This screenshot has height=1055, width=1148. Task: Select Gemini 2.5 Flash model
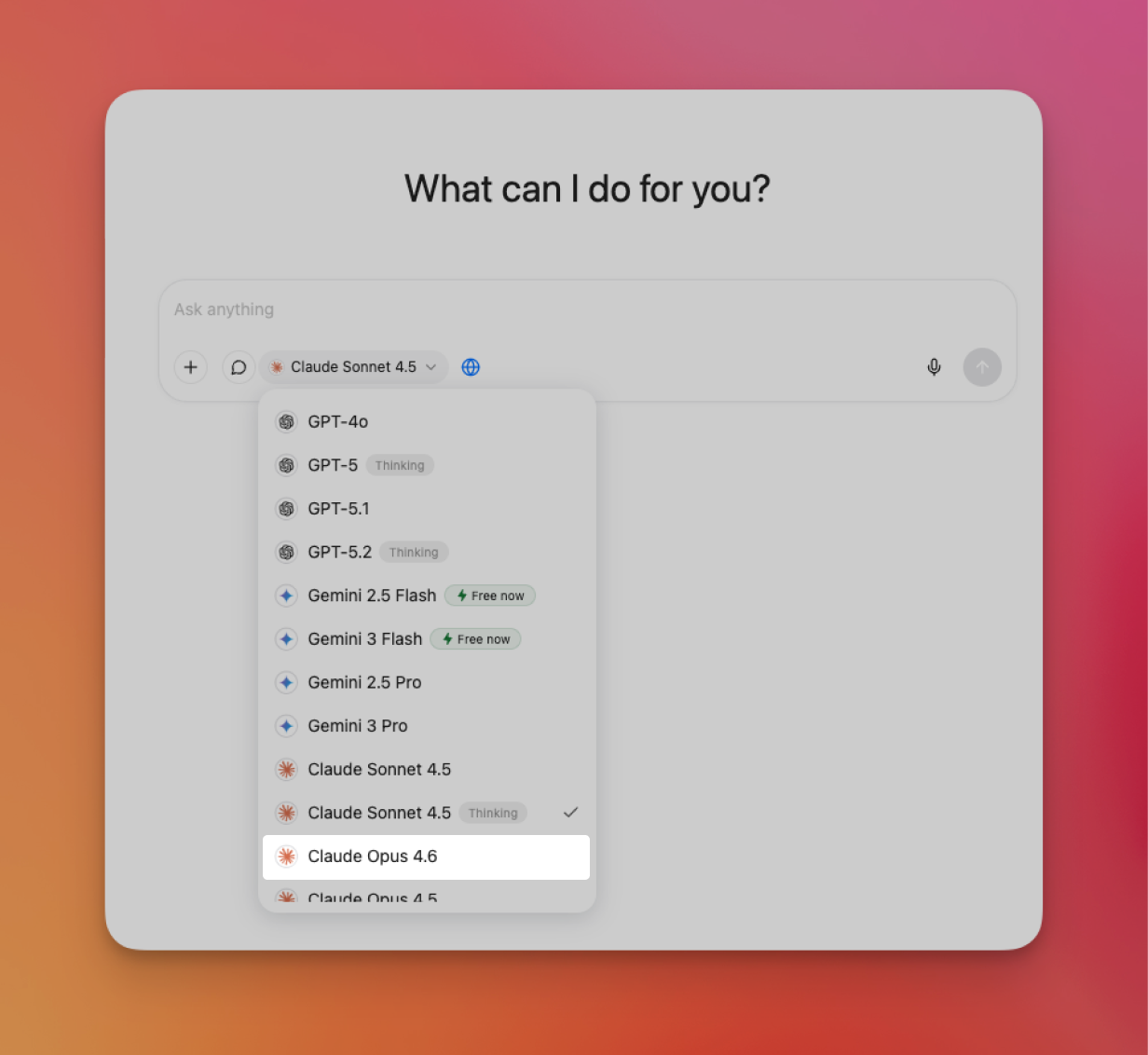tap(427, 596)
